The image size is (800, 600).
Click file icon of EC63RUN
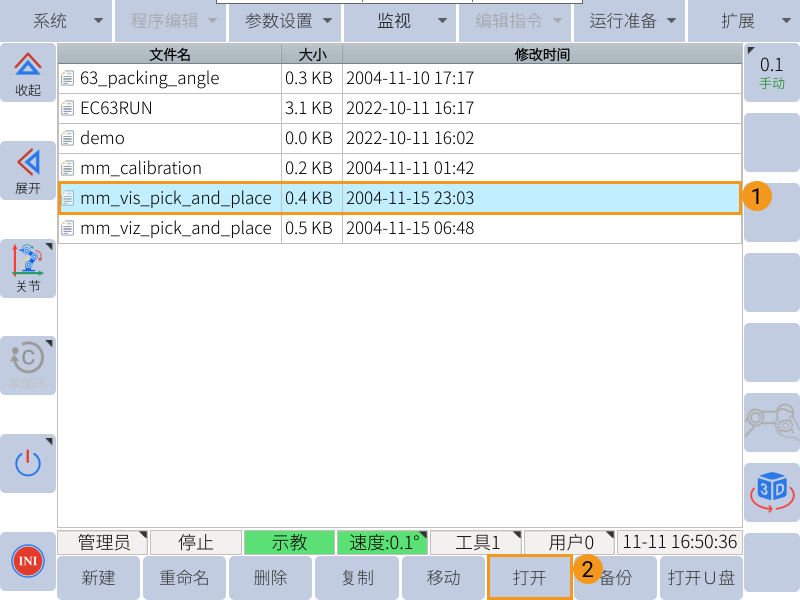point(68,108)
